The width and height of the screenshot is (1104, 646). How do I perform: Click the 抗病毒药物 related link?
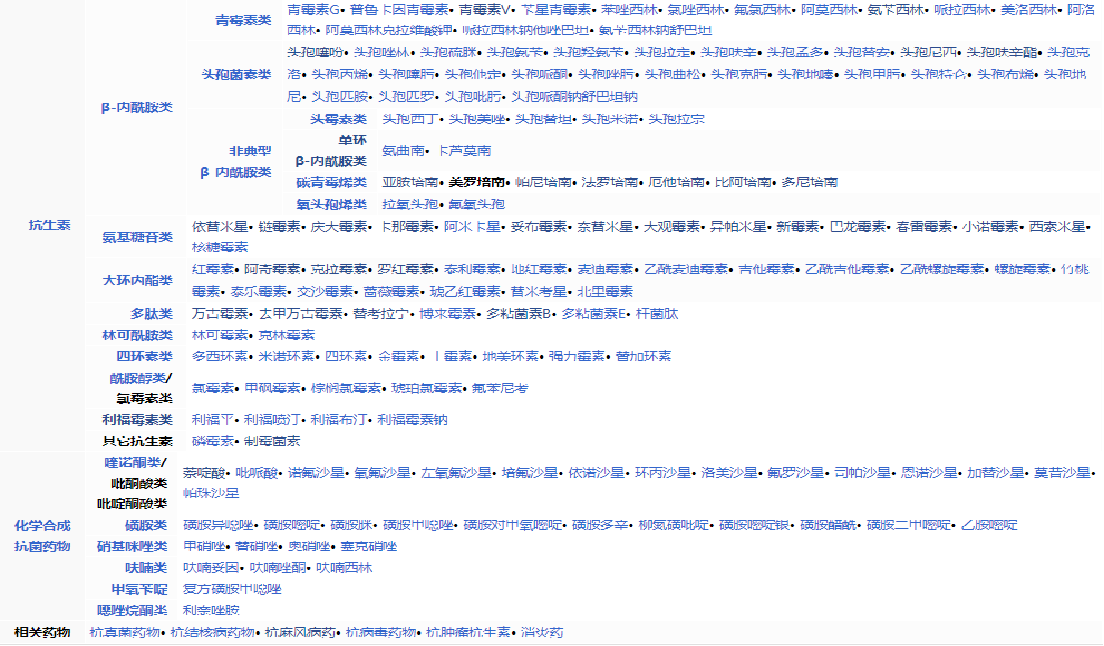pyautogui.click(x=381, y=632)
